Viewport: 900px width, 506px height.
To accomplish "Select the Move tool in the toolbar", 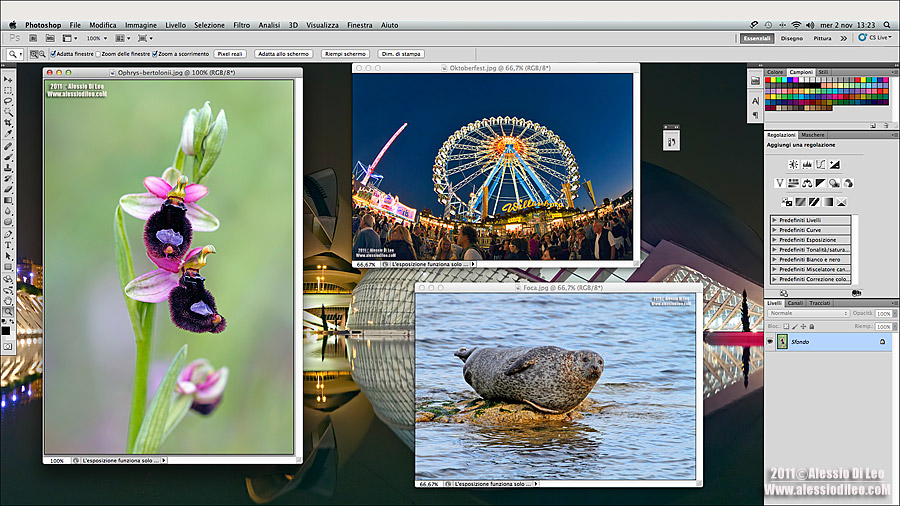I will coord(8,79).
